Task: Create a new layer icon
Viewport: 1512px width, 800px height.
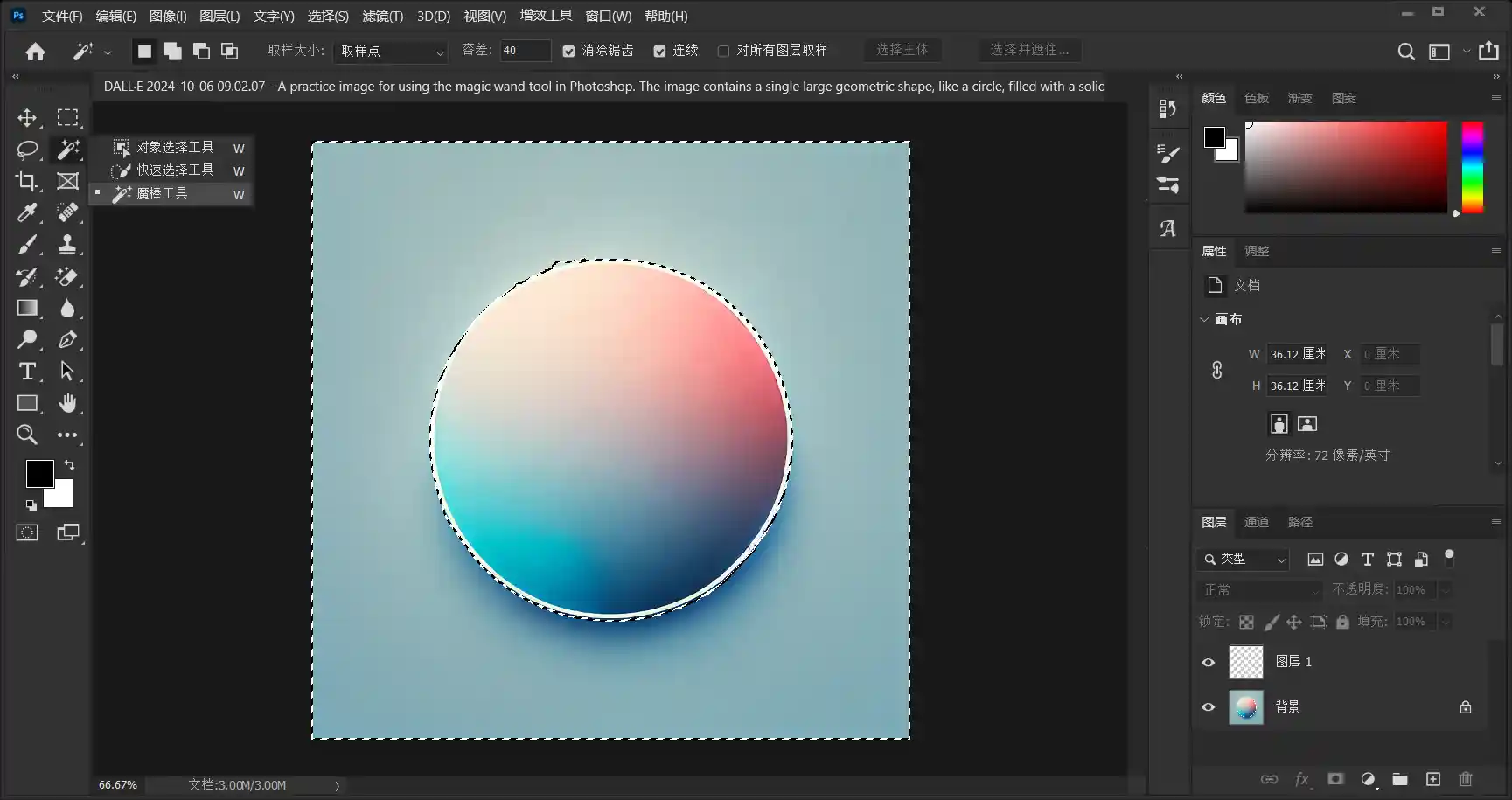Action: click(x=1432, y=779)
